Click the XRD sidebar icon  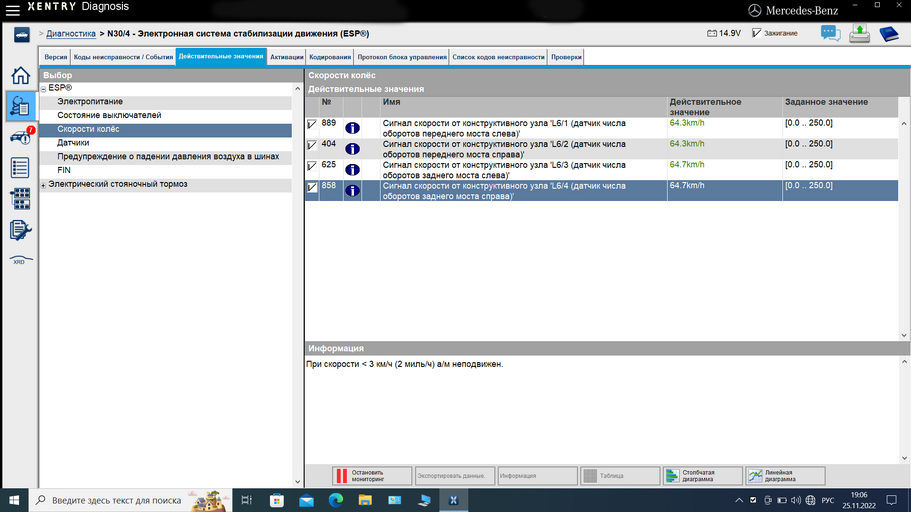(x=20, y=260)
